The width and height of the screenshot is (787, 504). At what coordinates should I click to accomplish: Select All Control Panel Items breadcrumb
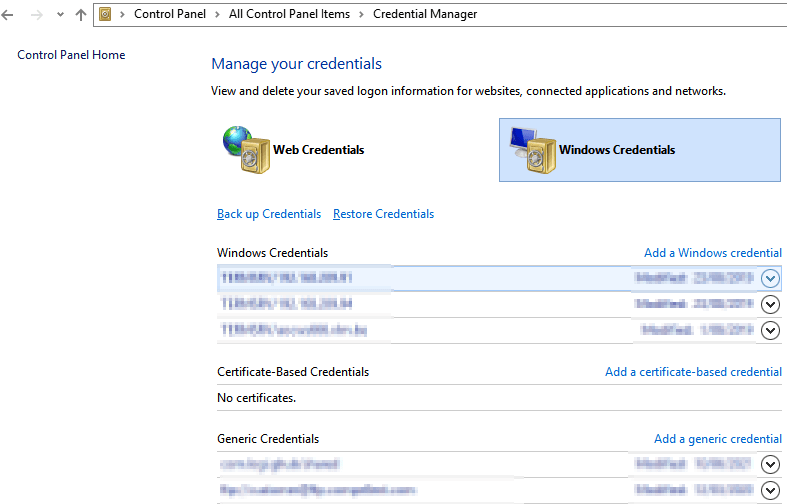pos(289,14)
